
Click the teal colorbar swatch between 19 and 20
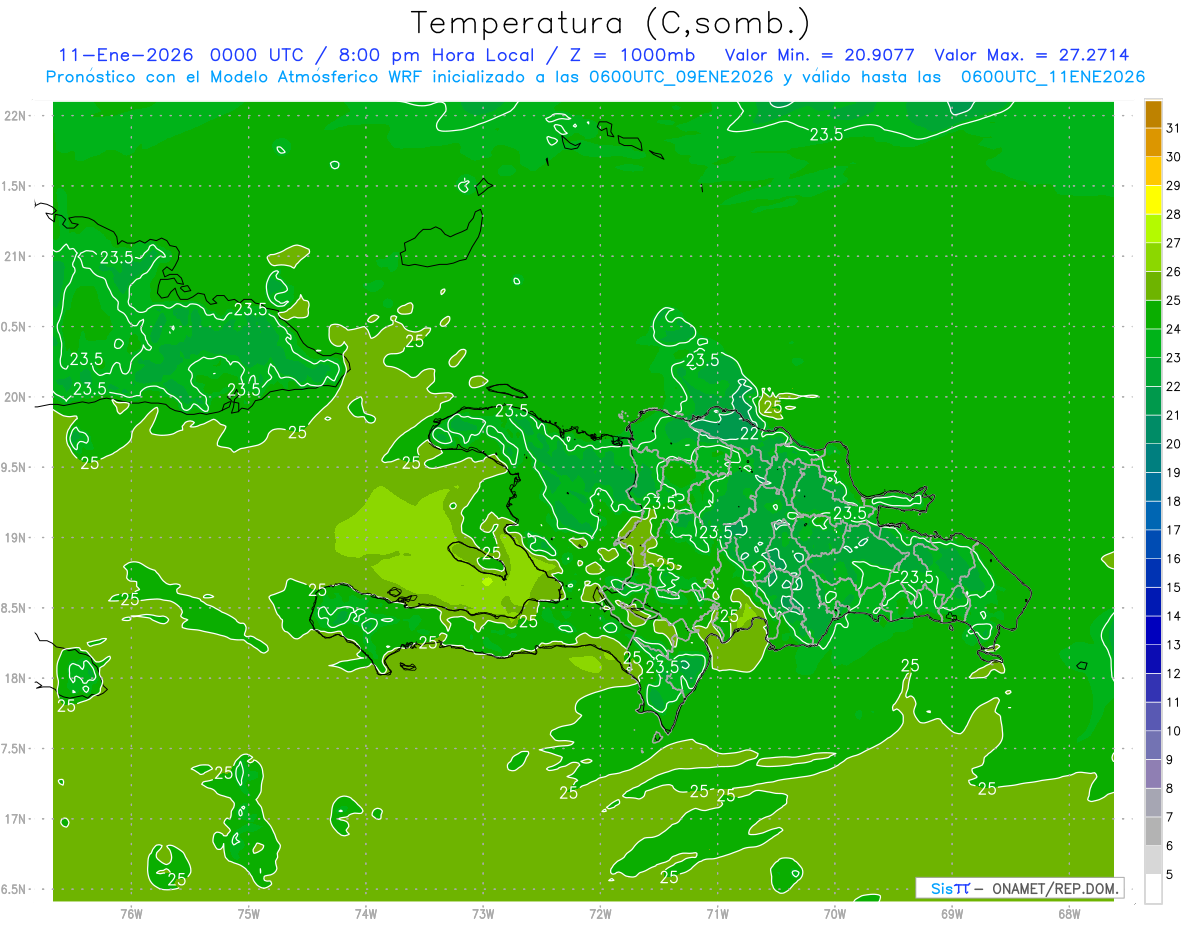click(x=1153, y=459)
